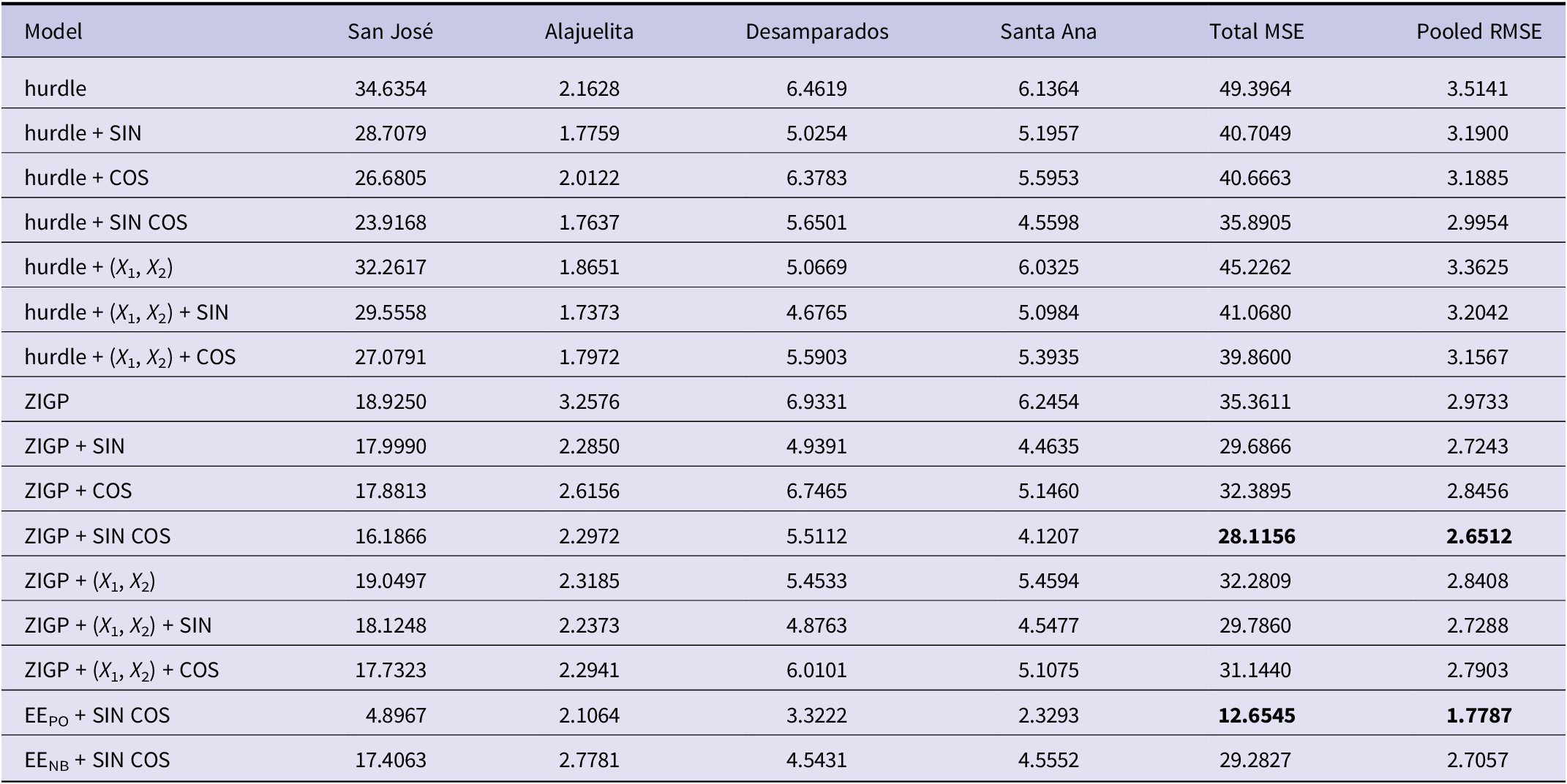Click the EE NB + SIN COS row label
This screenshot has height=784, width=1567.
pos(97,760)
